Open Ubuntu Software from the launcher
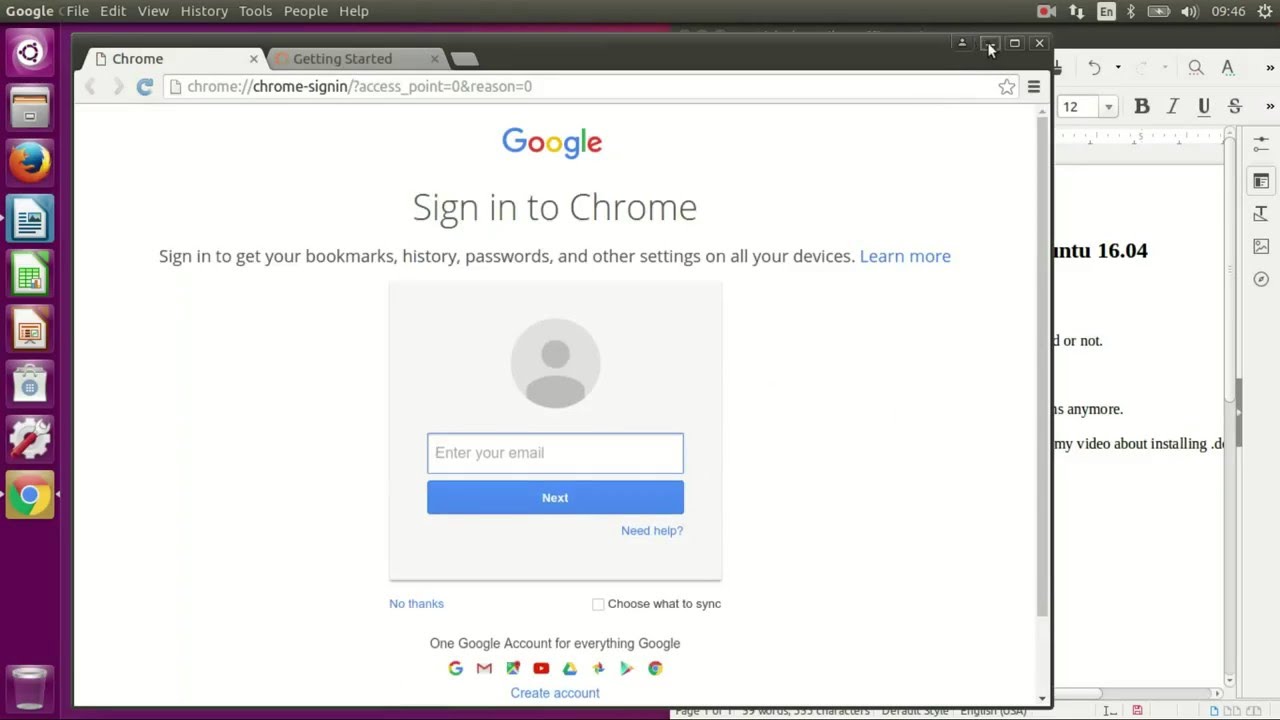 coord(29,383)
